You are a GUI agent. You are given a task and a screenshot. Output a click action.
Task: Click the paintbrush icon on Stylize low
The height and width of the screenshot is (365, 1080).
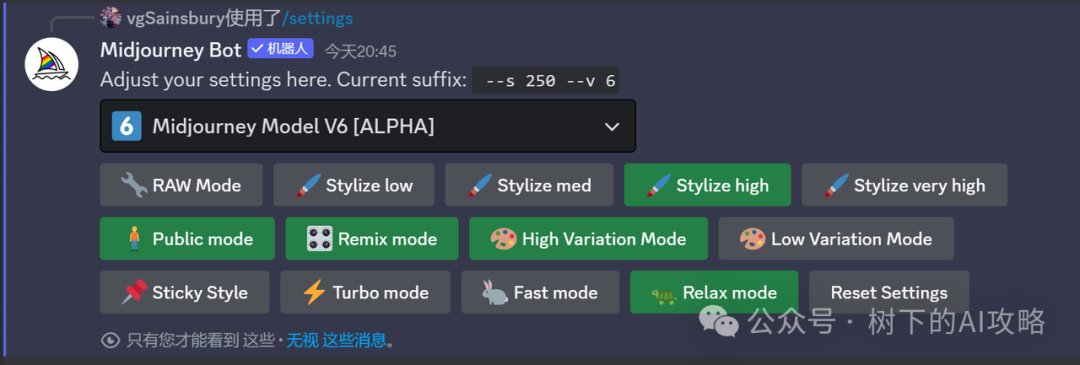(x=309, y=185)
